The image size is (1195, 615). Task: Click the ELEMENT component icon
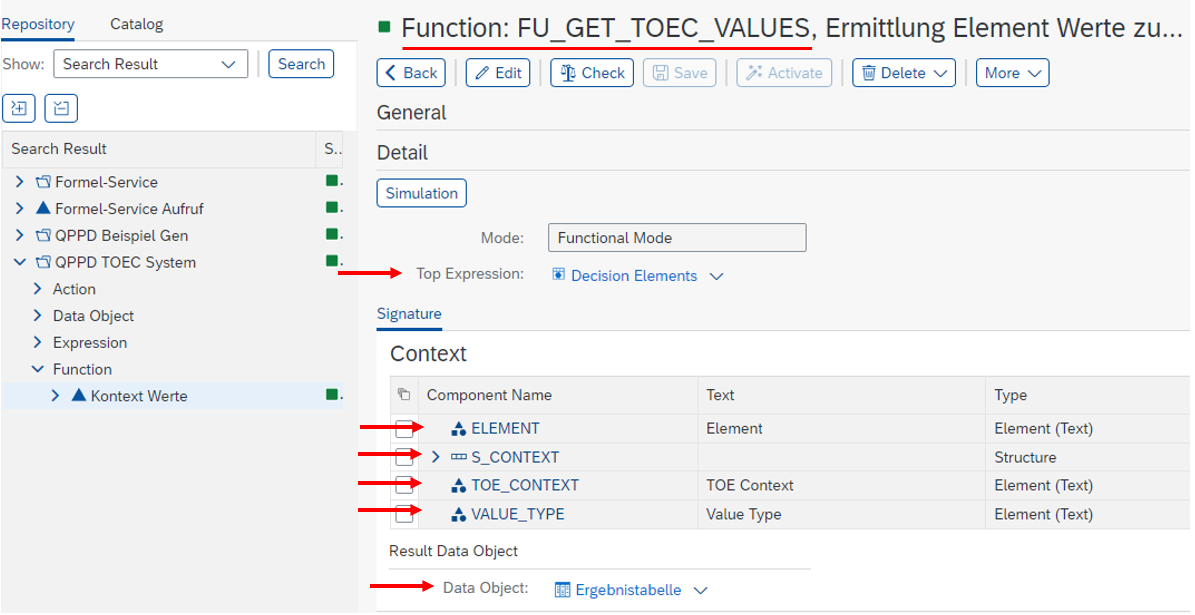point(459,429)
